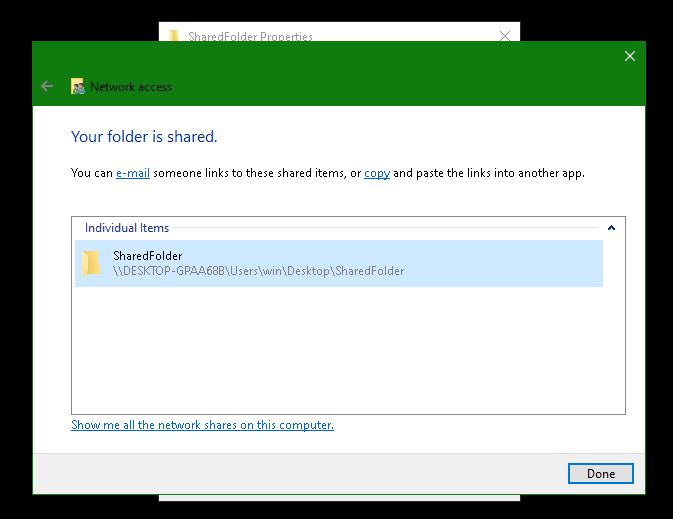Select the SharedFolder item name
The image size is (673, 519).
point(148,256)
